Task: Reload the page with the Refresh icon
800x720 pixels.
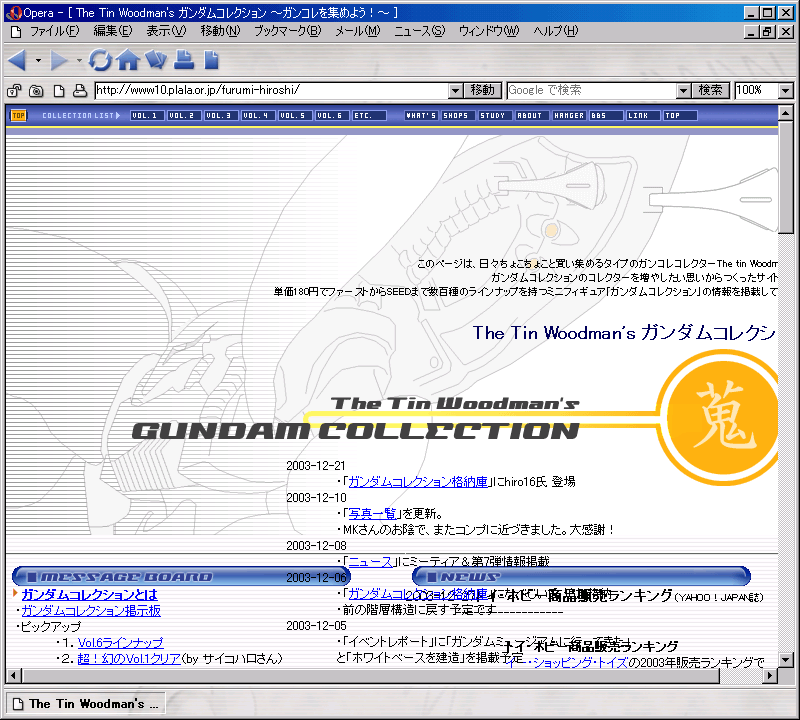Action: tap(99, 60)
